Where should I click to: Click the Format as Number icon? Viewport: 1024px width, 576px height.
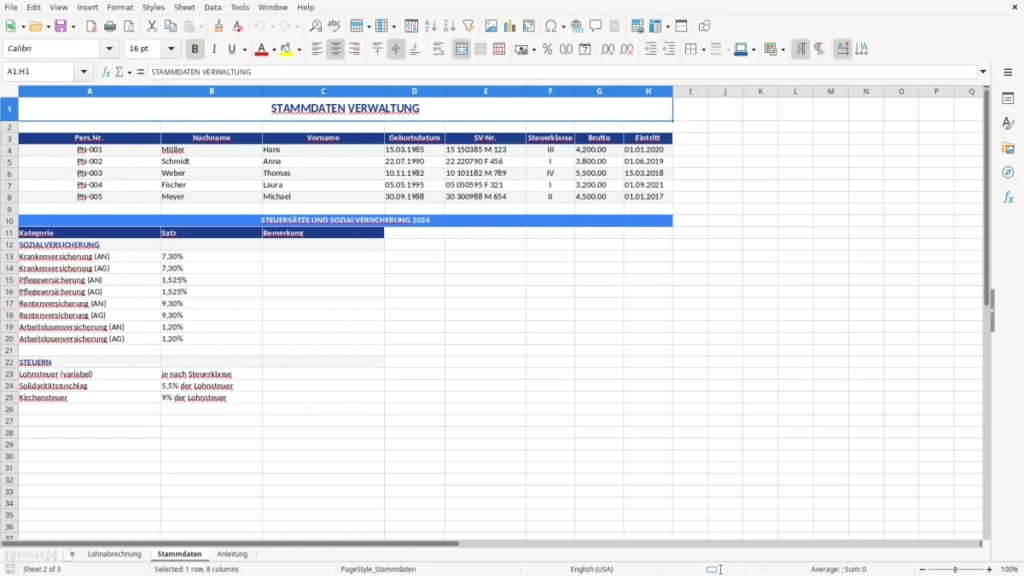tap(566, 49)
